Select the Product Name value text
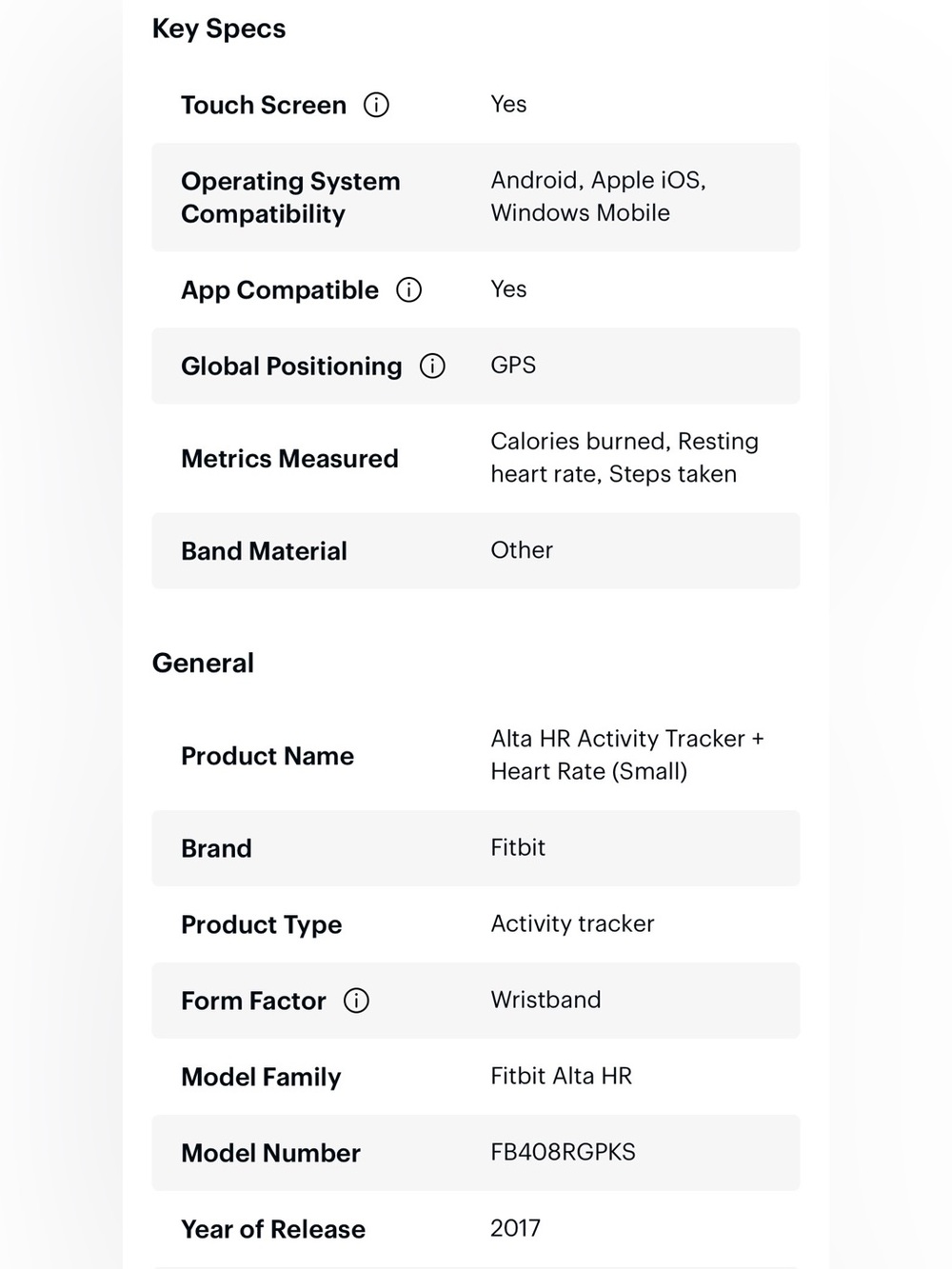Image resolution: width=952 pixels, height=1269 pixels. pyautogui.click(x=627, y=755)
